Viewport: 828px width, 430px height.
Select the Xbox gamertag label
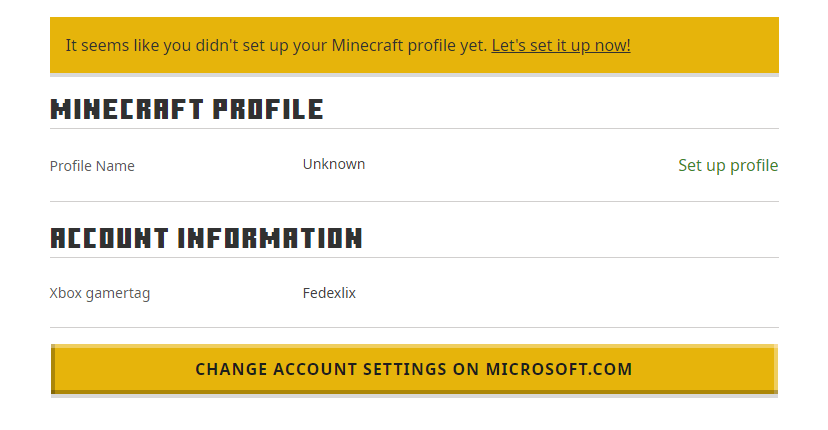(x=100, y=293)
